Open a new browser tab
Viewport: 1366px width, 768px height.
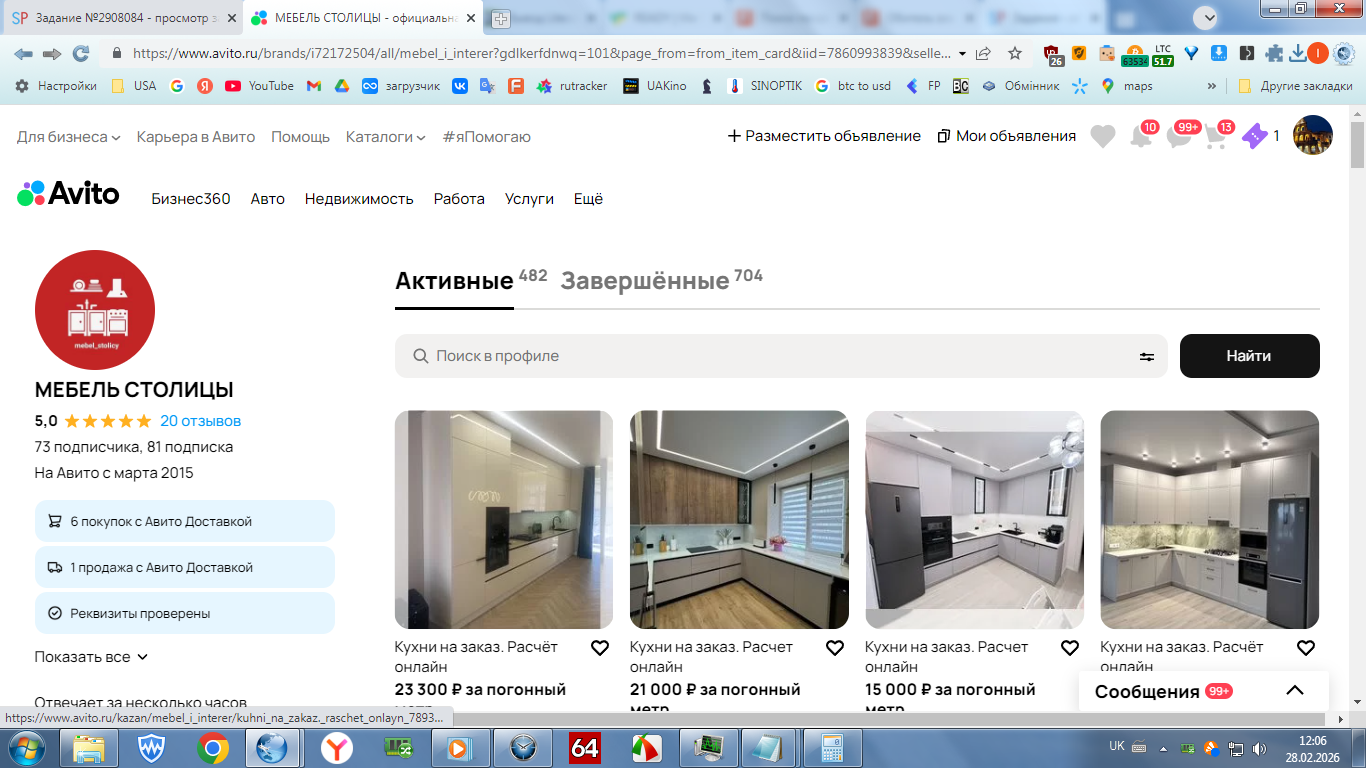pyautogui.click(x=500, y=18)
